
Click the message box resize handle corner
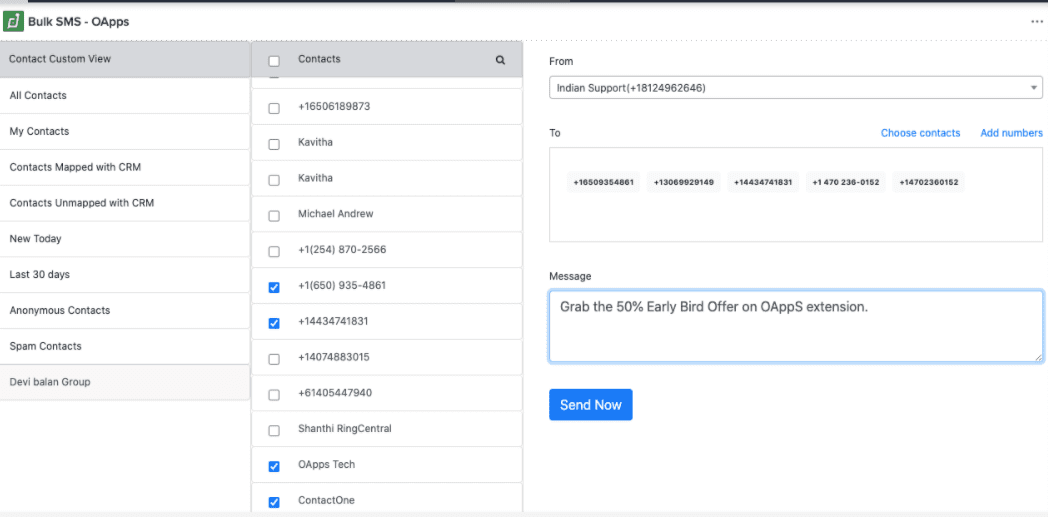click(x=1038, y=357)
